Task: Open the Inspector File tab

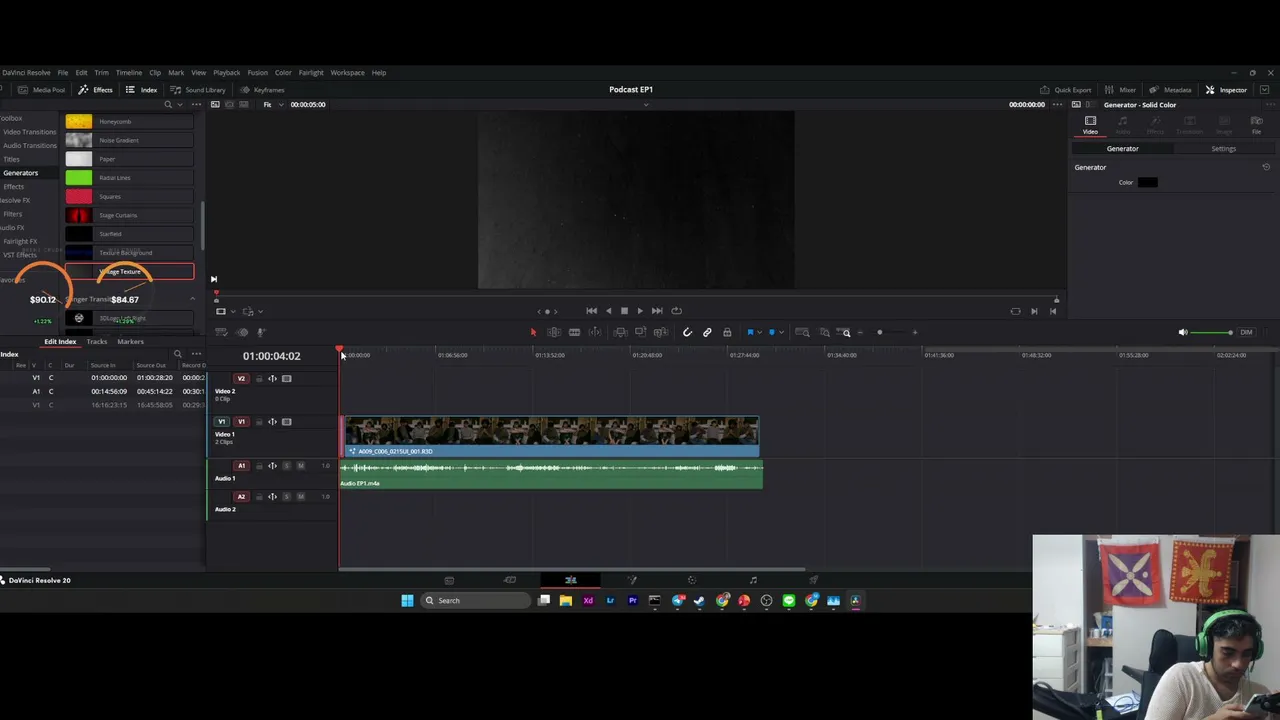Action: click(1257, 125)
